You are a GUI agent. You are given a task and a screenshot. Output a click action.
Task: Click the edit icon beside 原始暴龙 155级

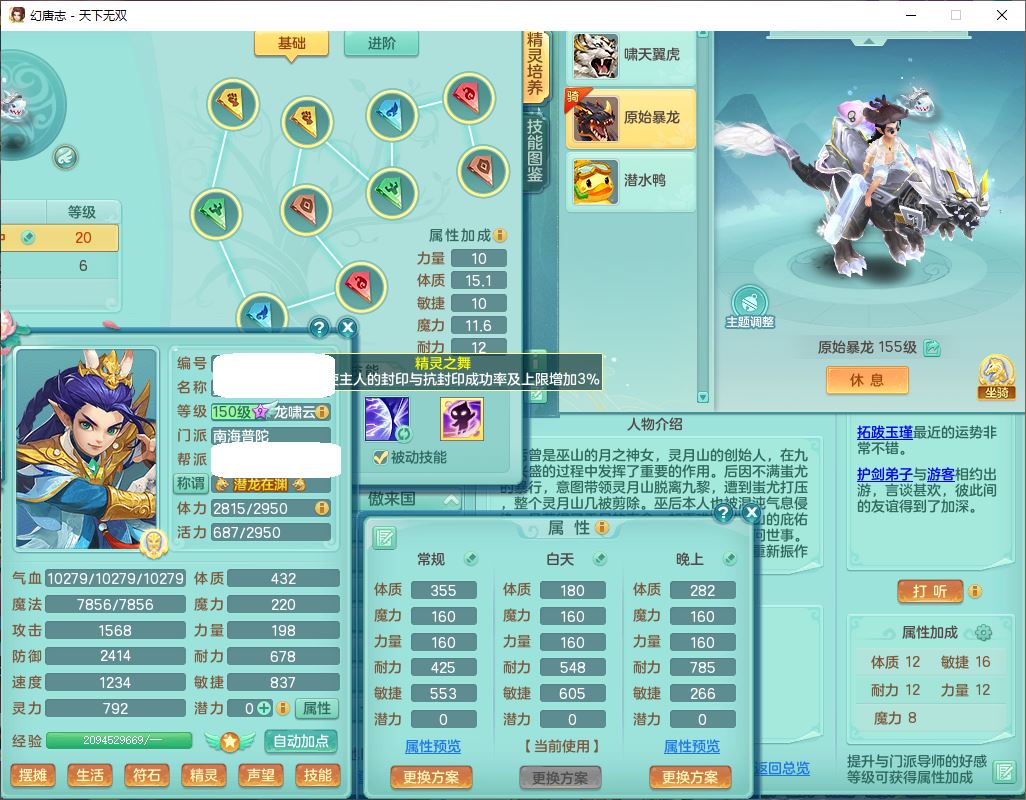(x=932, y=348)
